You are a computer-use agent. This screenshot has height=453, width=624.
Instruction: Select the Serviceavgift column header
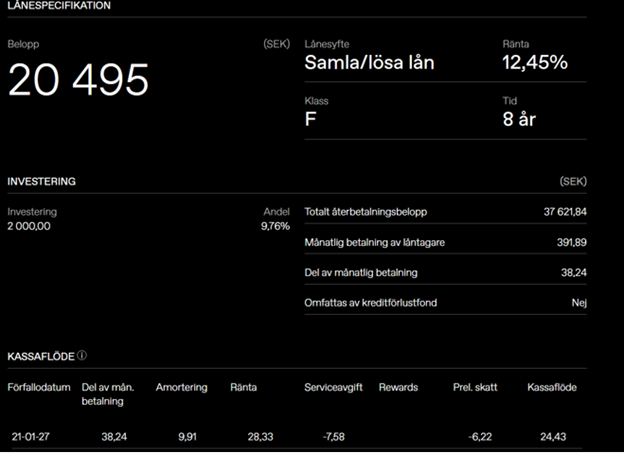coord(334,387)
